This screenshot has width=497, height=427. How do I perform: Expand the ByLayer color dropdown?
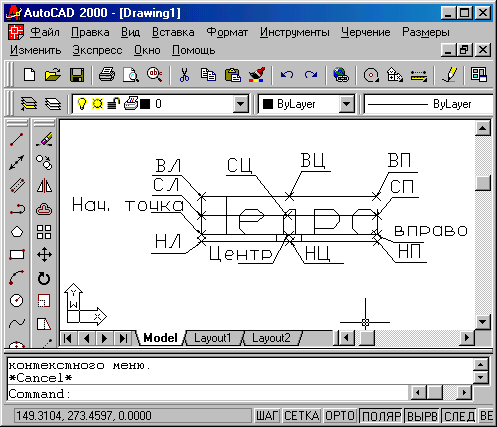(346, 104)
